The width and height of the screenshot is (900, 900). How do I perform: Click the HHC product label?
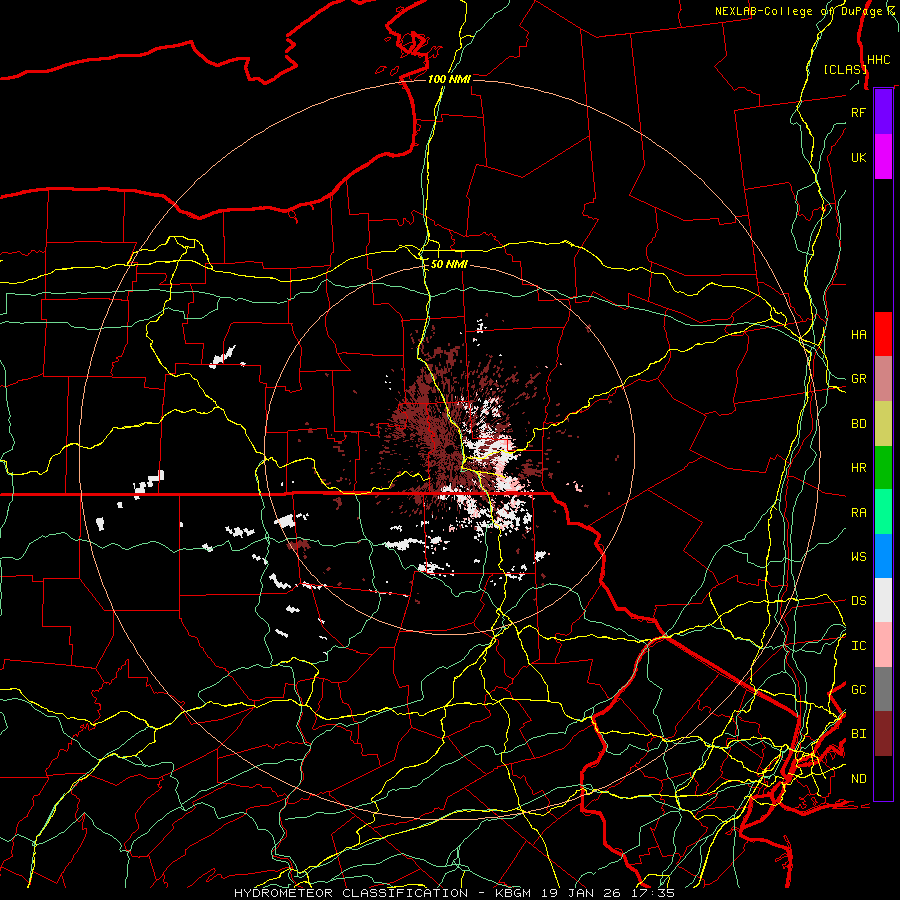click(878, 60)
